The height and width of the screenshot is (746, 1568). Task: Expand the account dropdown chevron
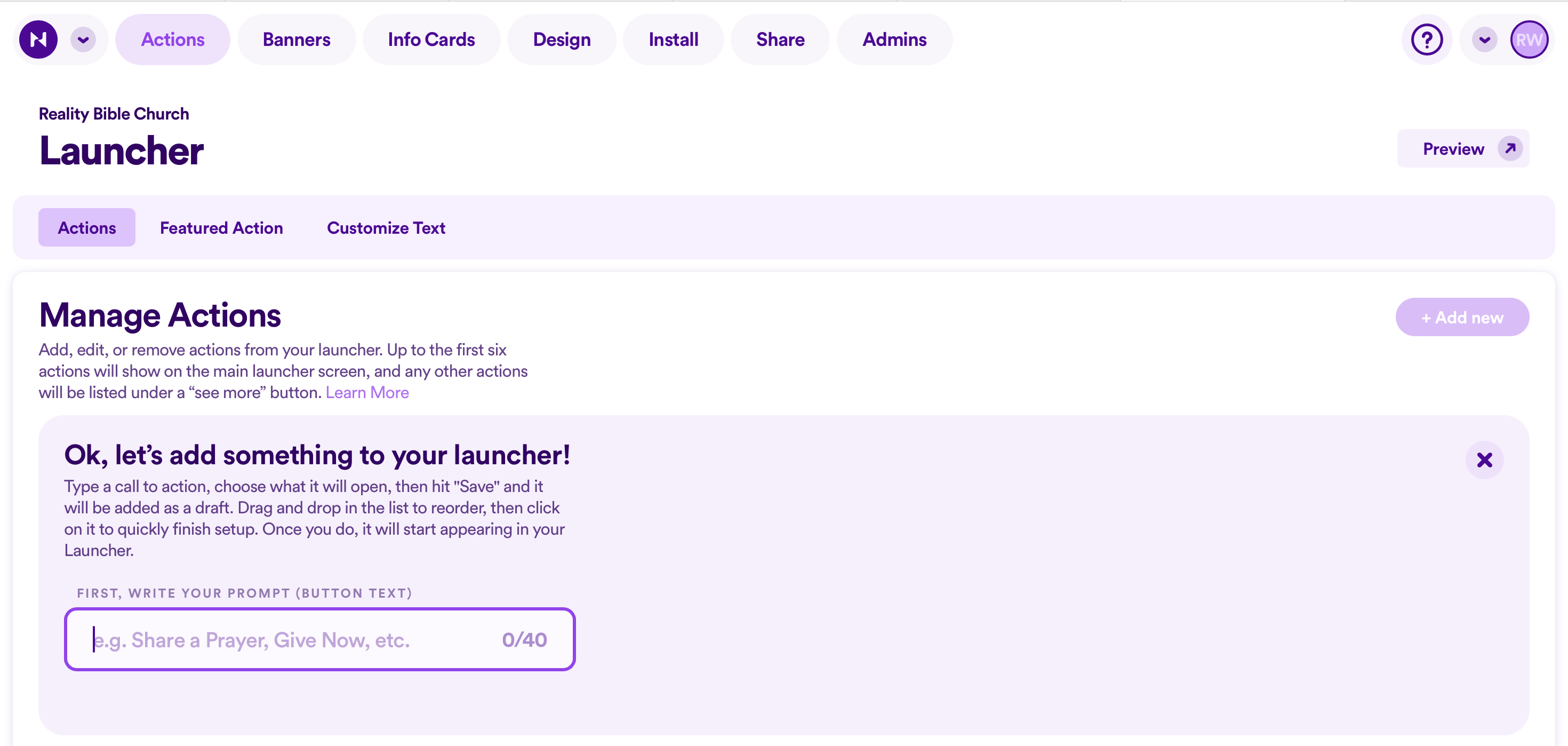coord(1485,39)
